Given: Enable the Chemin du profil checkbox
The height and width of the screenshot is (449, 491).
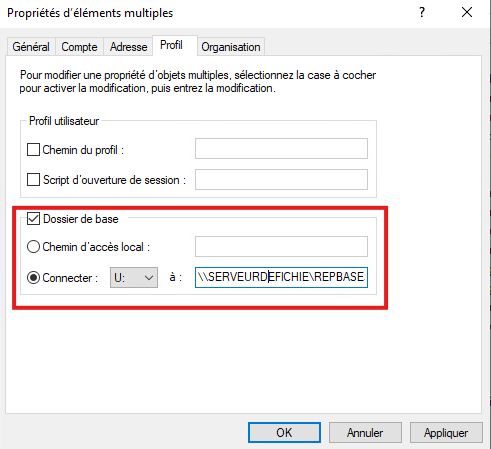Looking at the screenshot, I should pos(33,150).
